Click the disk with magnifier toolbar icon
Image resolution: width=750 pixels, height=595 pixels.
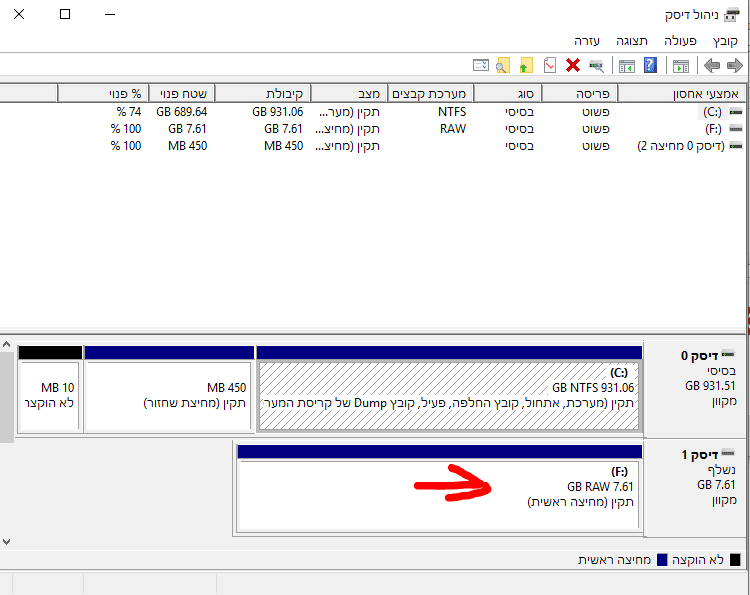point(596,66)
